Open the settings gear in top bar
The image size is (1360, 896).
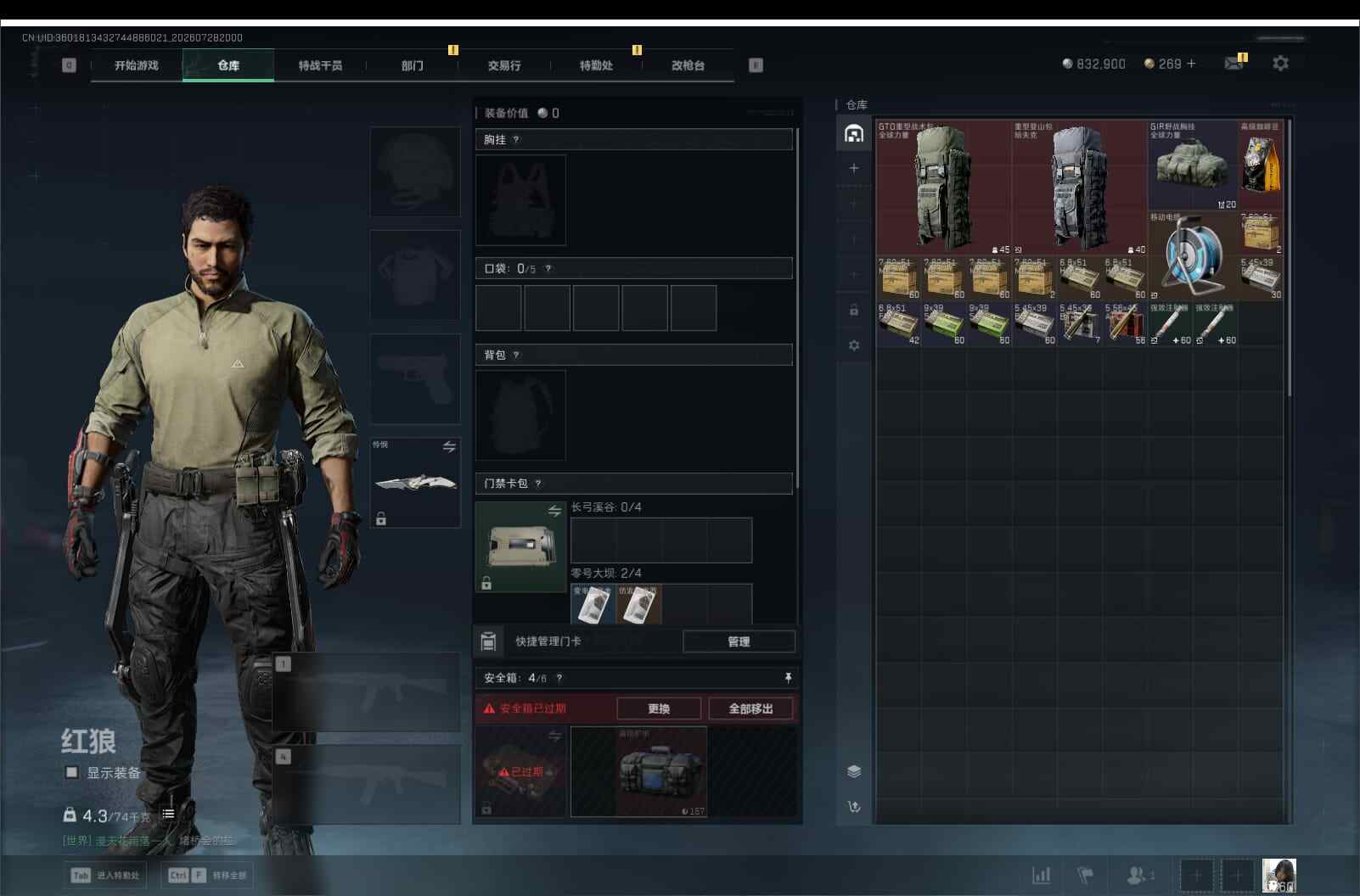click(x=1280, y=63)
